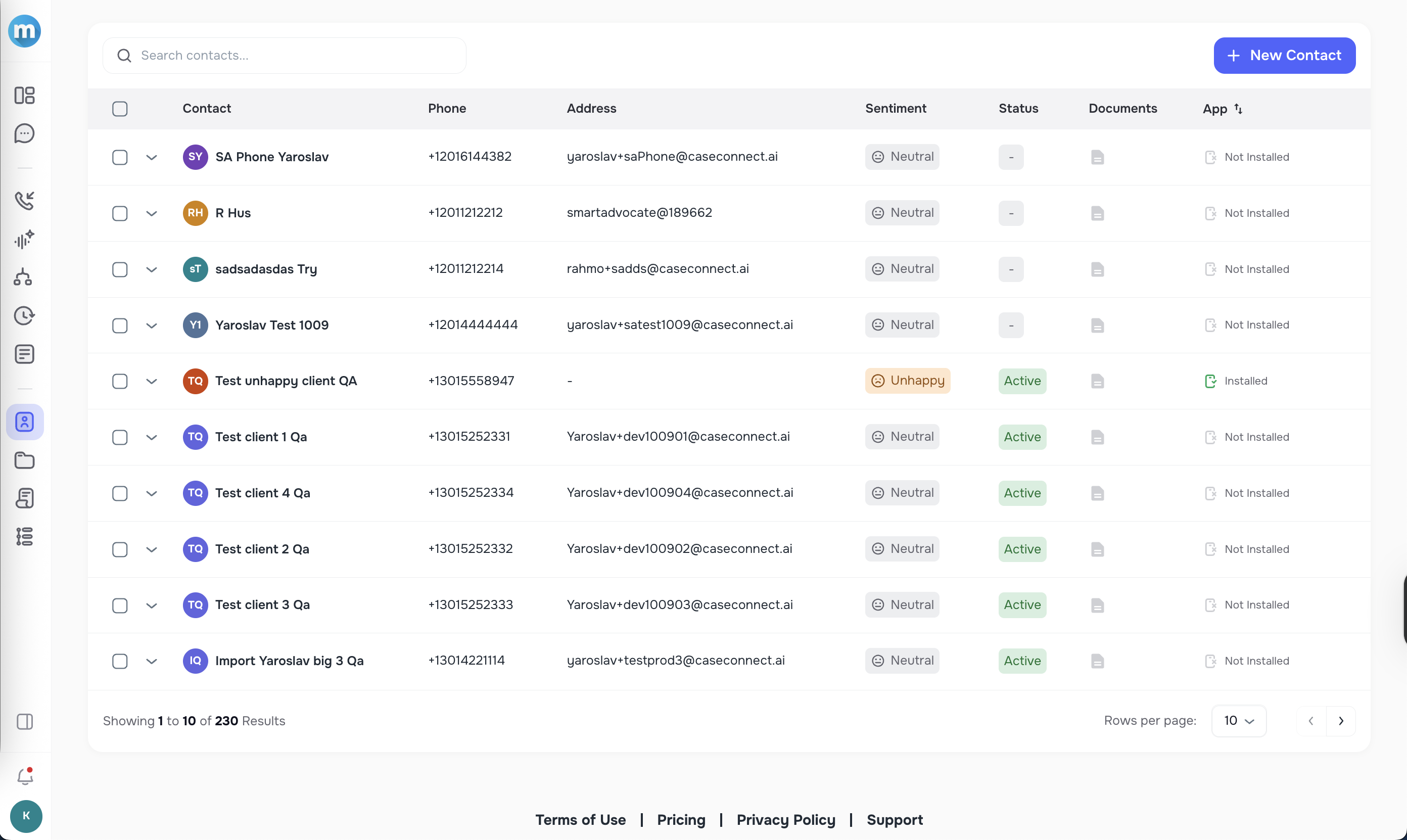Open the Rows per page dropdown

point(1238,721)
